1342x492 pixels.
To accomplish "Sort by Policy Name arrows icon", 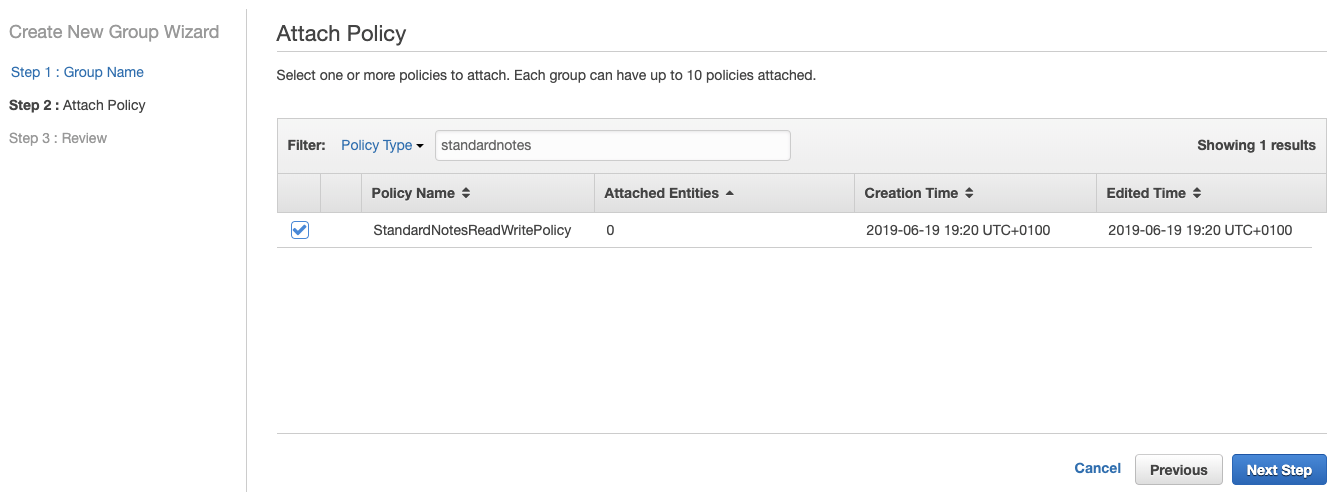I will tap(466, 193).
